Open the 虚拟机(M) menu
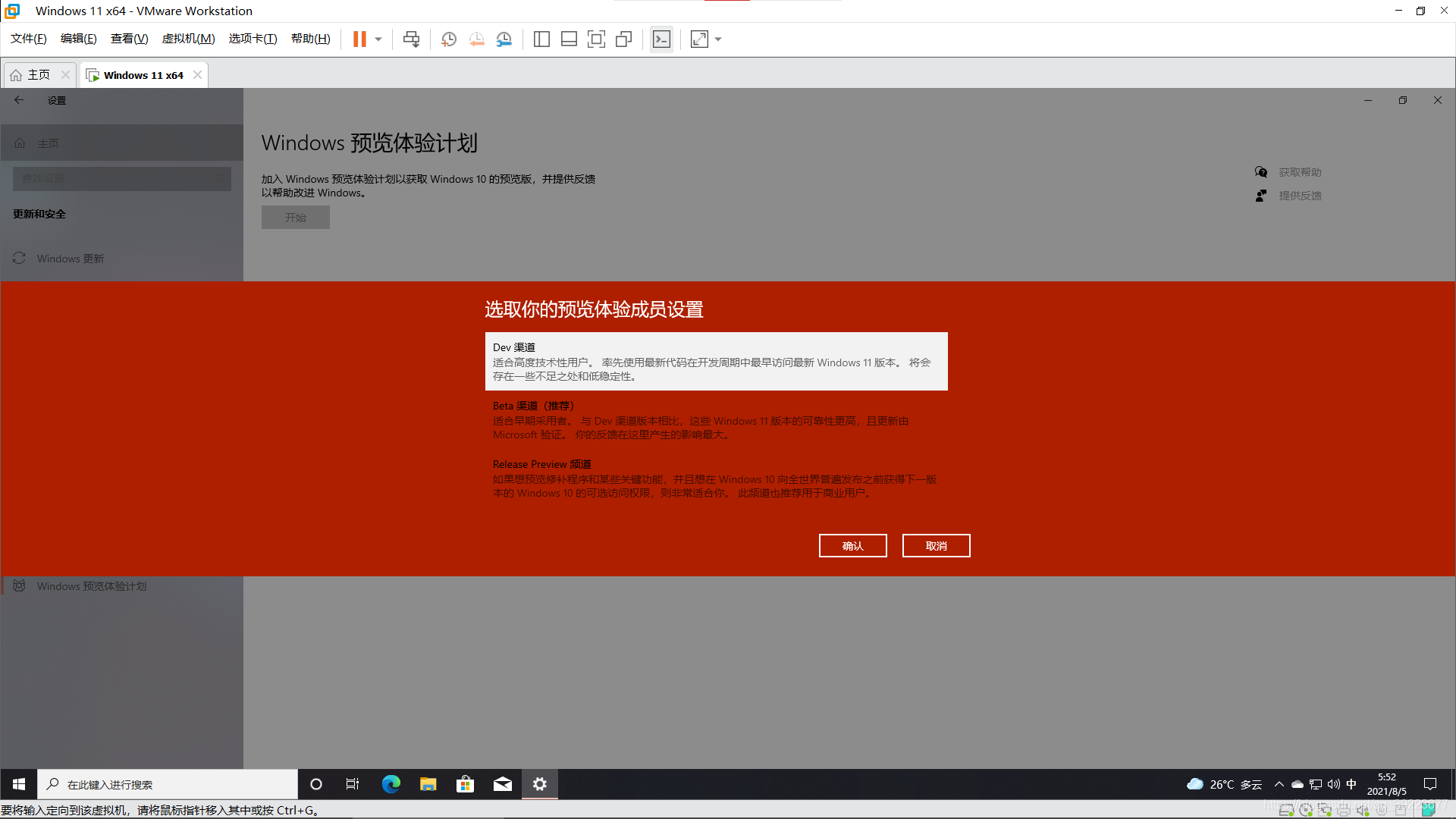 coord(189,39)
